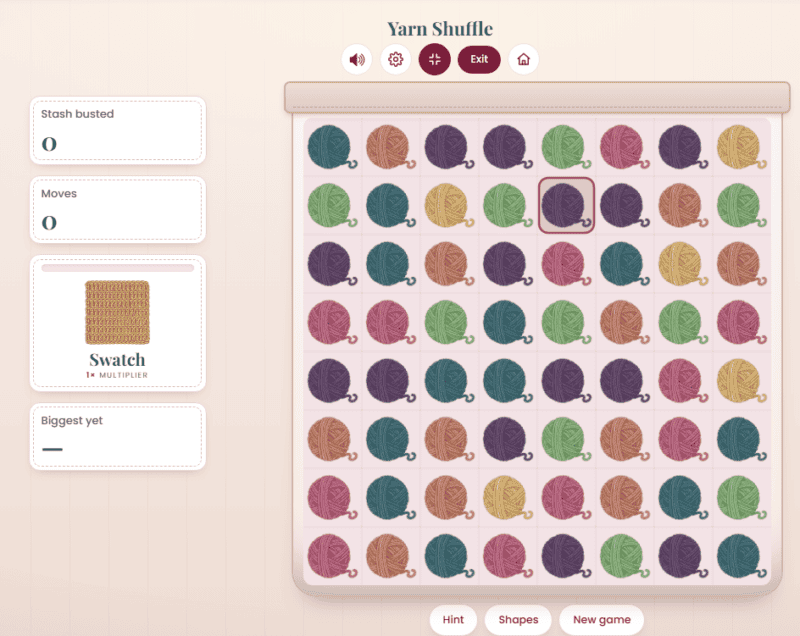Choose the teal yarn ball in the fourth row

point(508,323)
